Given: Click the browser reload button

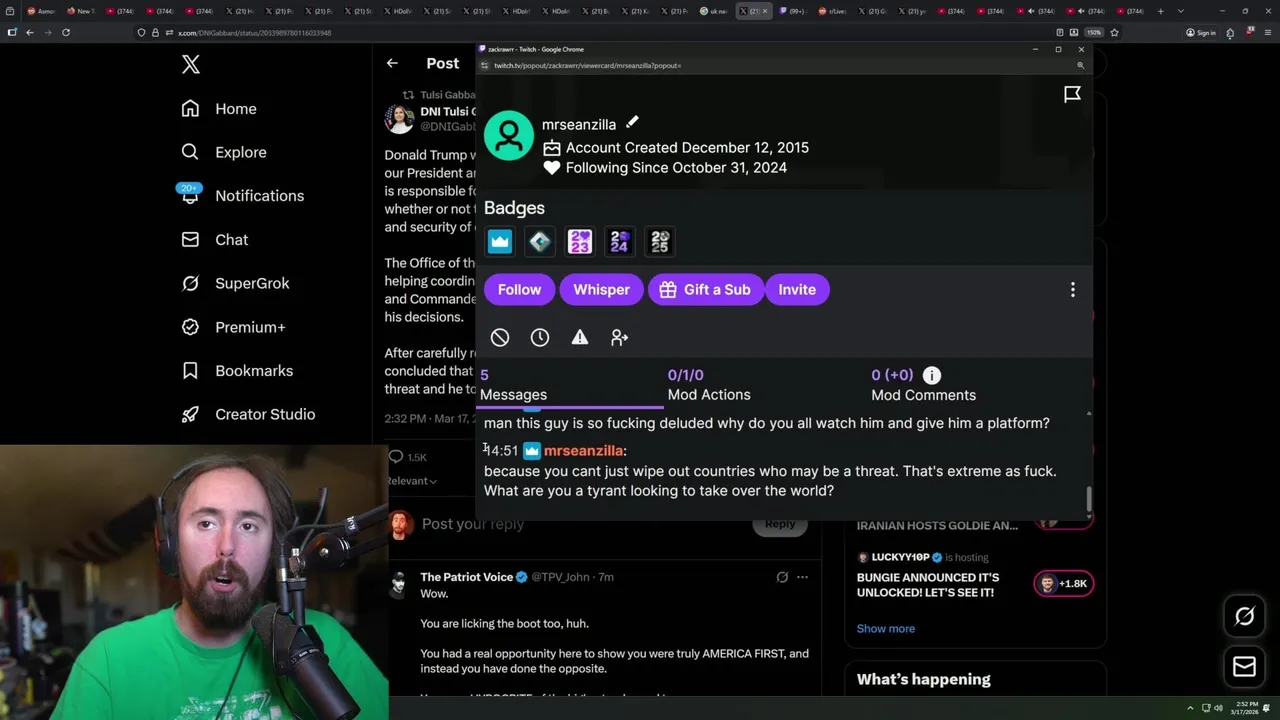Looking at the screenshot, I should (66, 32).
